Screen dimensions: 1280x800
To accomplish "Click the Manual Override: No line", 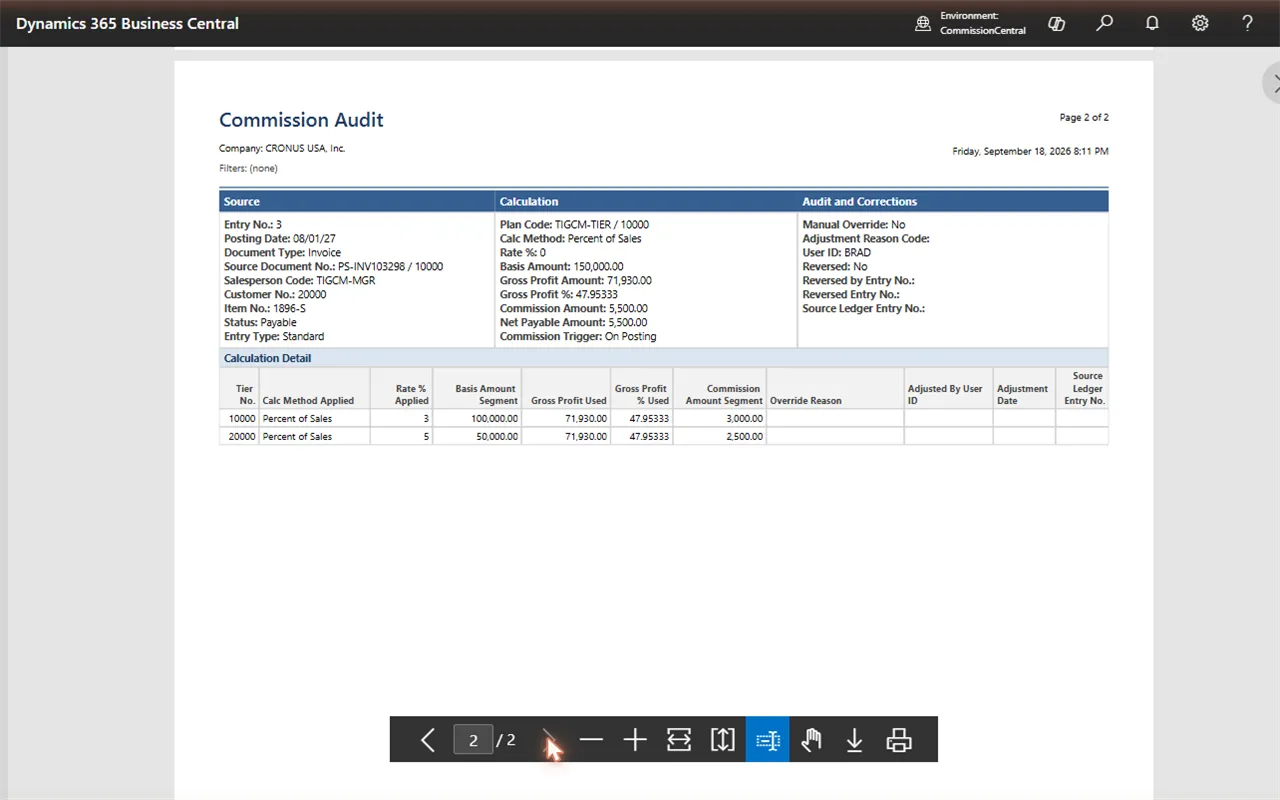I will click(853, 225).
